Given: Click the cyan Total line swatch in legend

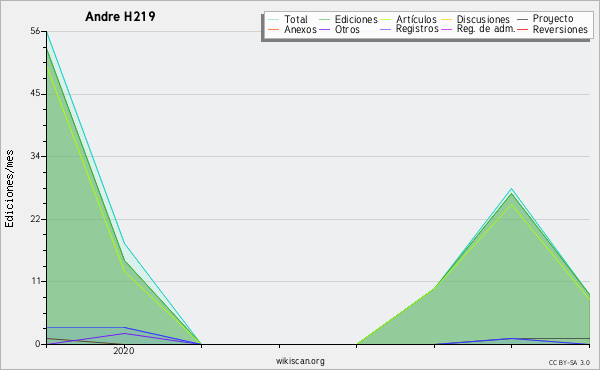Looking at the screenshot, I should click(274, 20).
